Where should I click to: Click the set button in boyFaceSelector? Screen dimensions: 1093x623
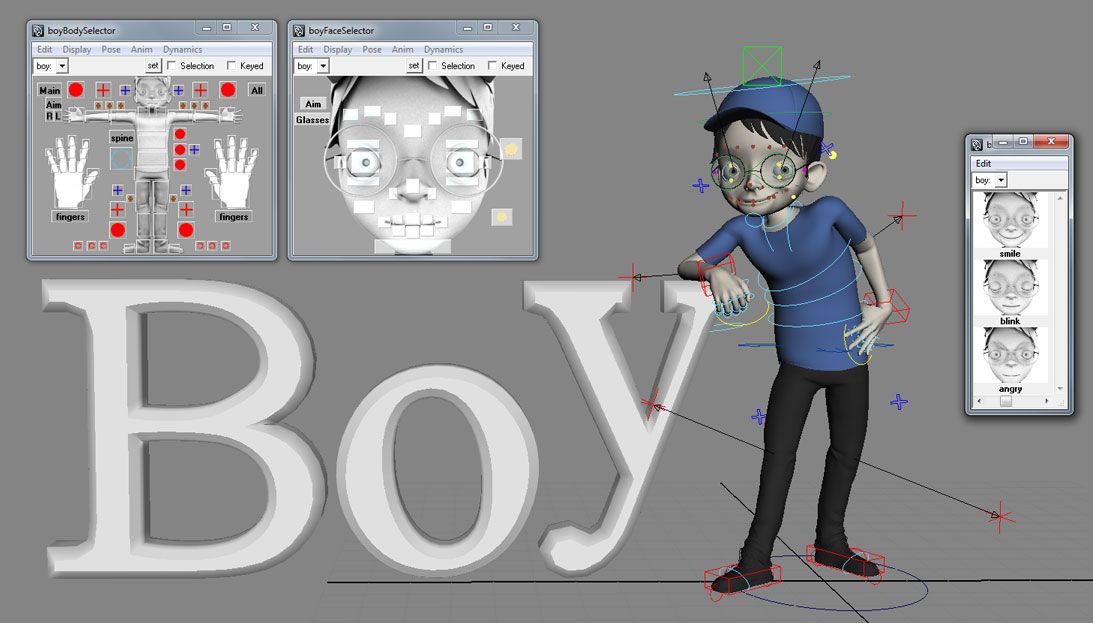pos(413,66)
